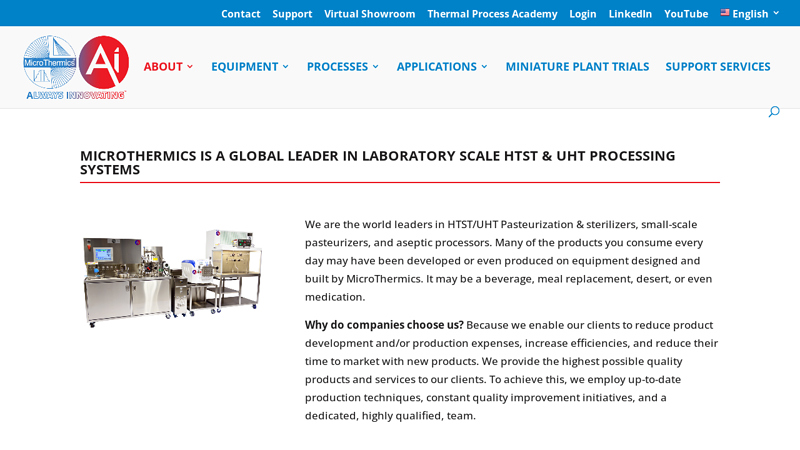Open SUPPORT SERVICES menu item
800x450 pixels.
click(x=717, y=67)
